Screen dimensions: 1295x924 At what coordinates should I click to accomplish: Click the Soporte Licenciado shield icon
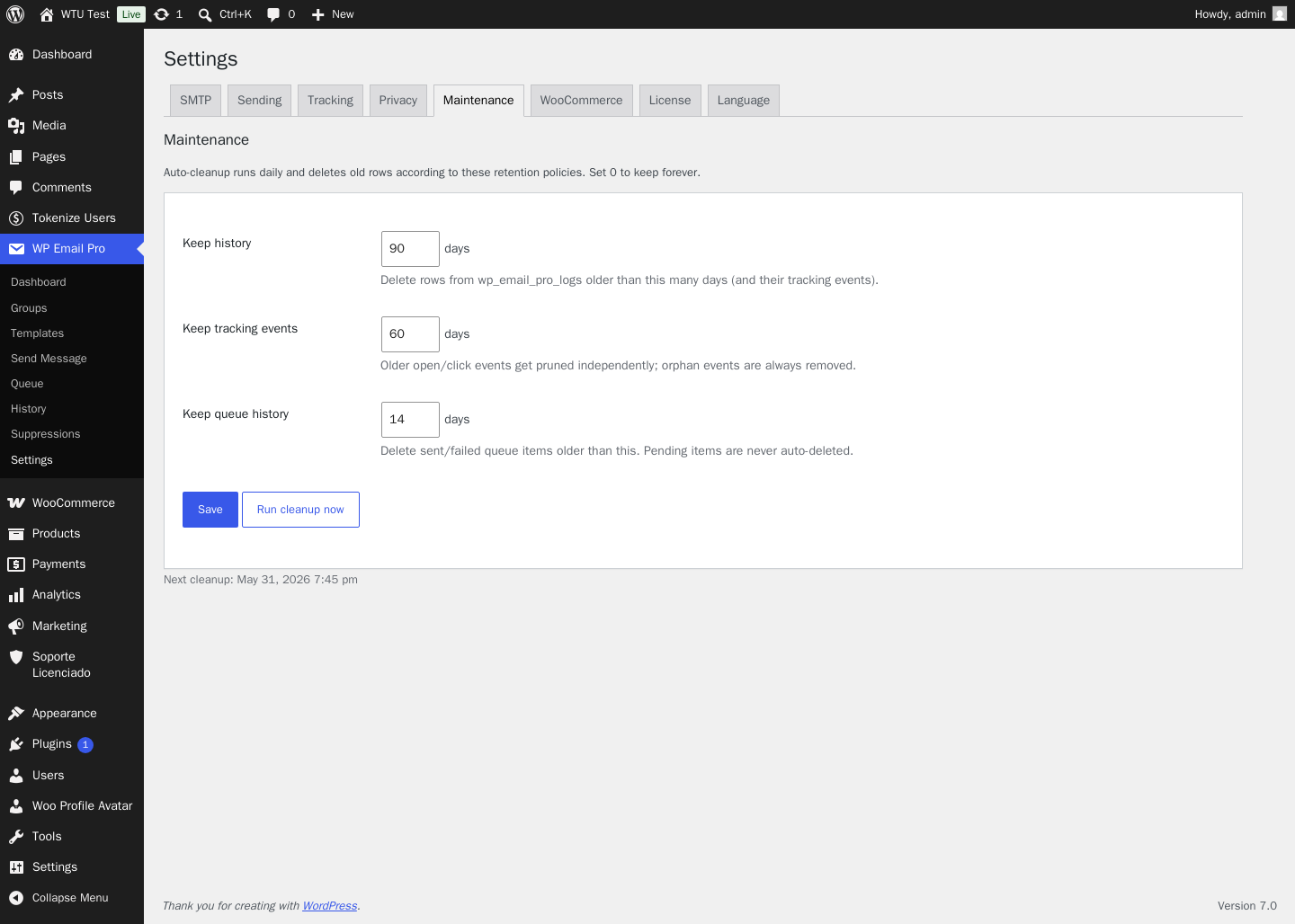(16, 657)
